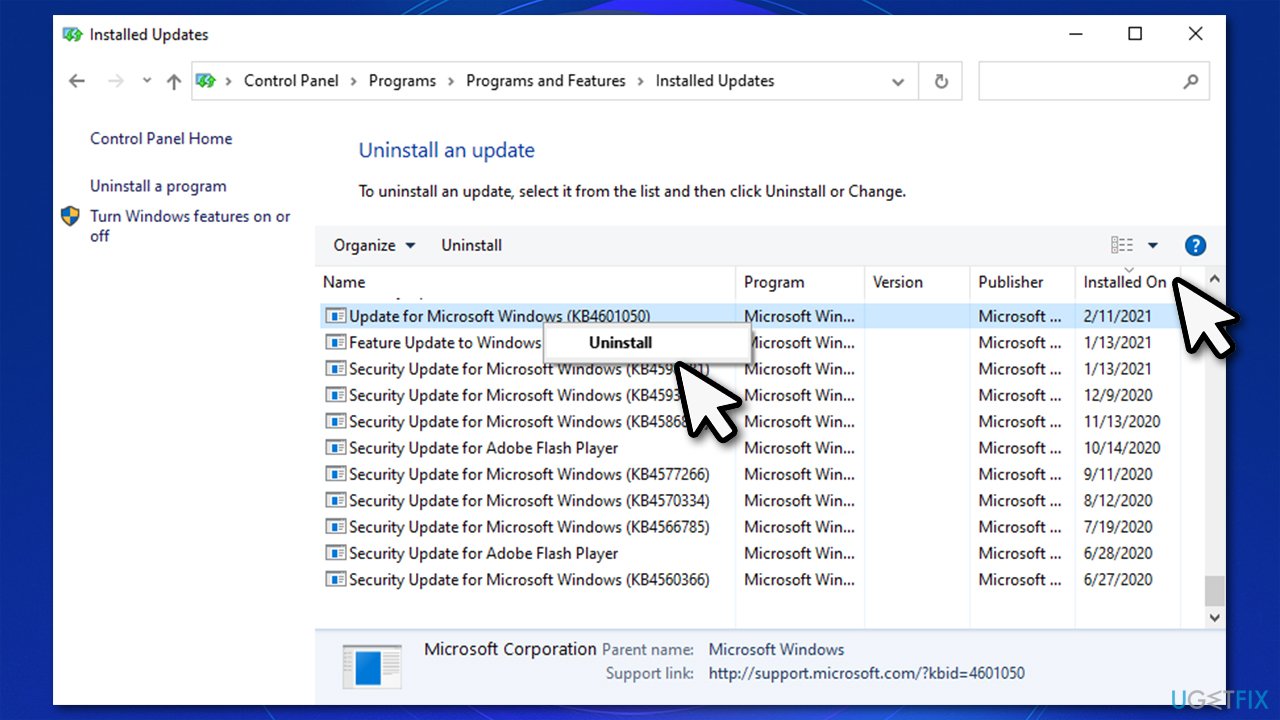
Task: Click the change-view list icon on the toolbar
Action: pos(1122,245)
